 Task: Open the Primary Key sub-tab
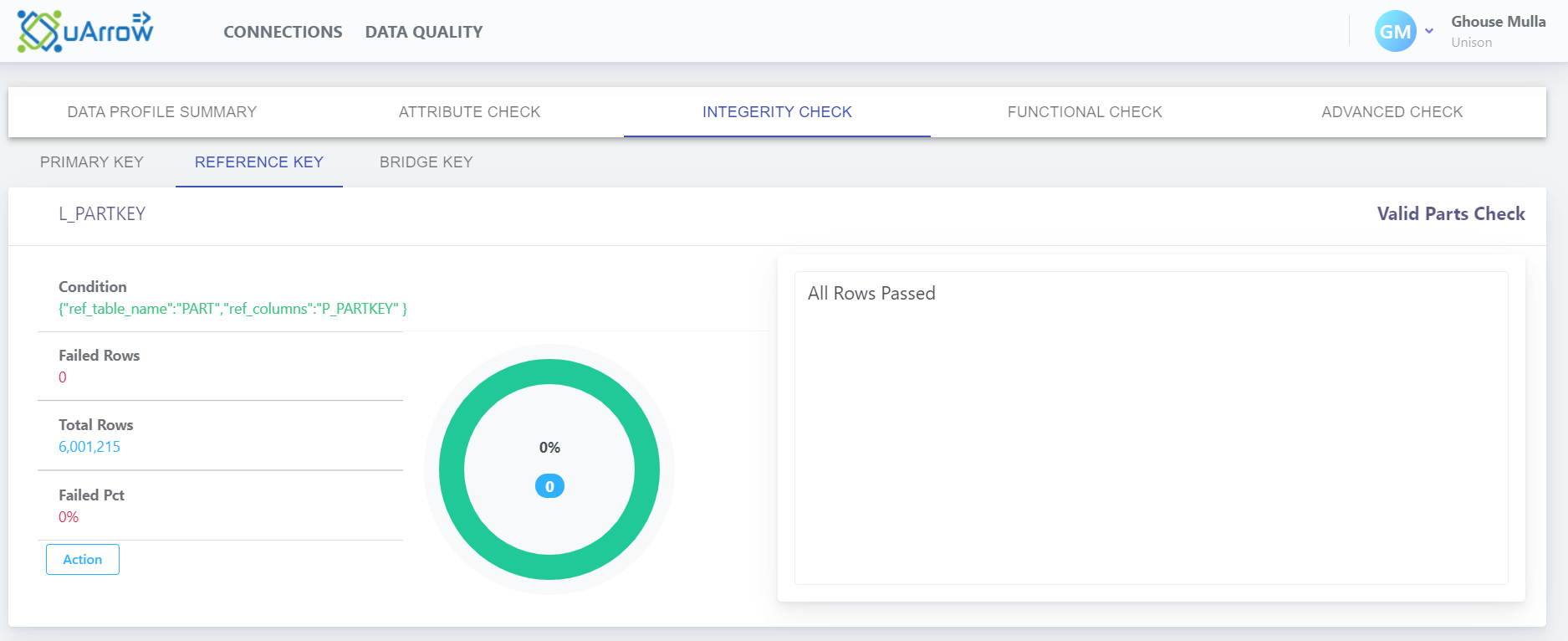92,162
